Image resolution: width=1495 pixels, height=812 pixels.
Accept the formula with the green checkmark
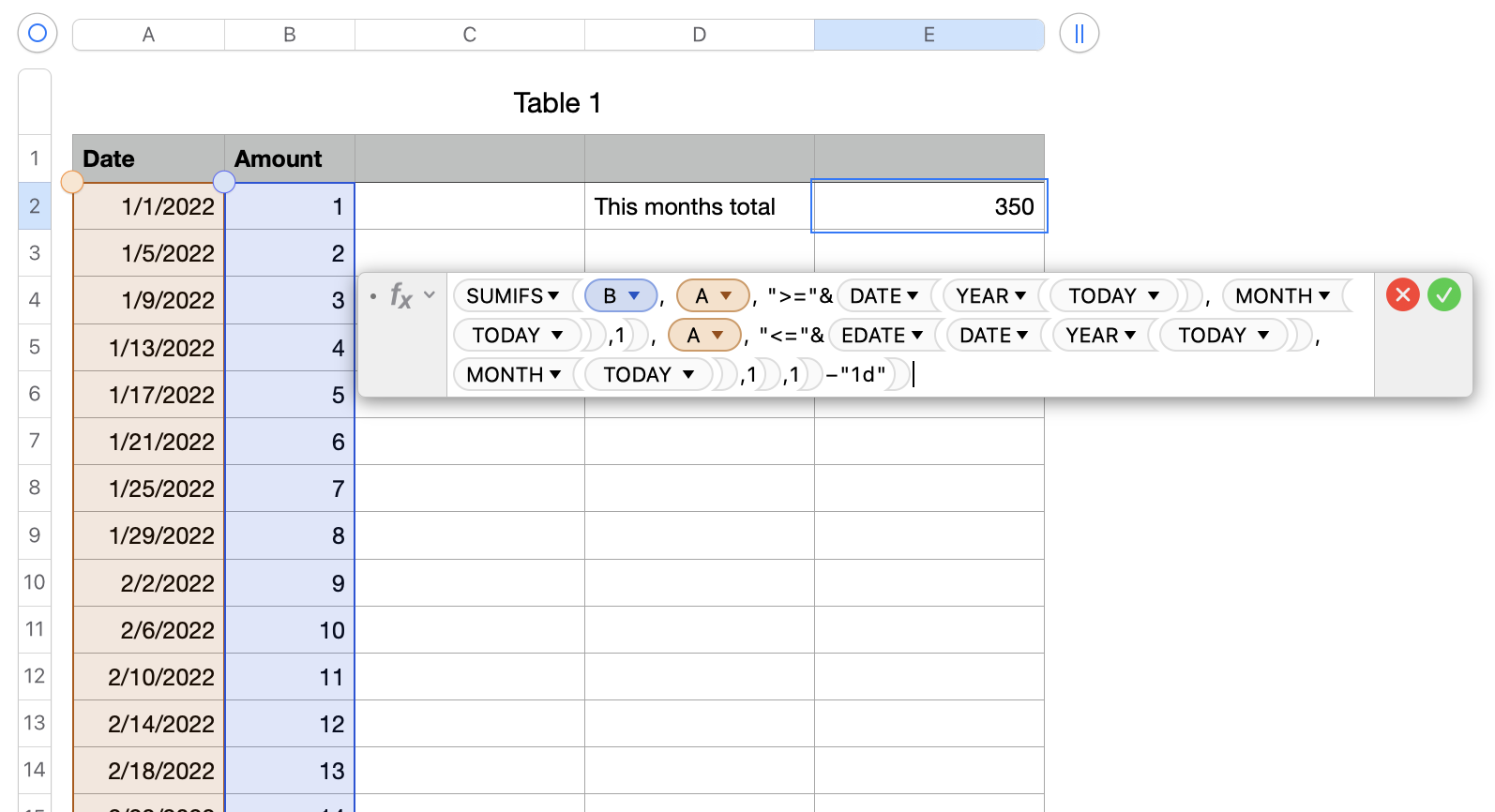coord(1443,295)
